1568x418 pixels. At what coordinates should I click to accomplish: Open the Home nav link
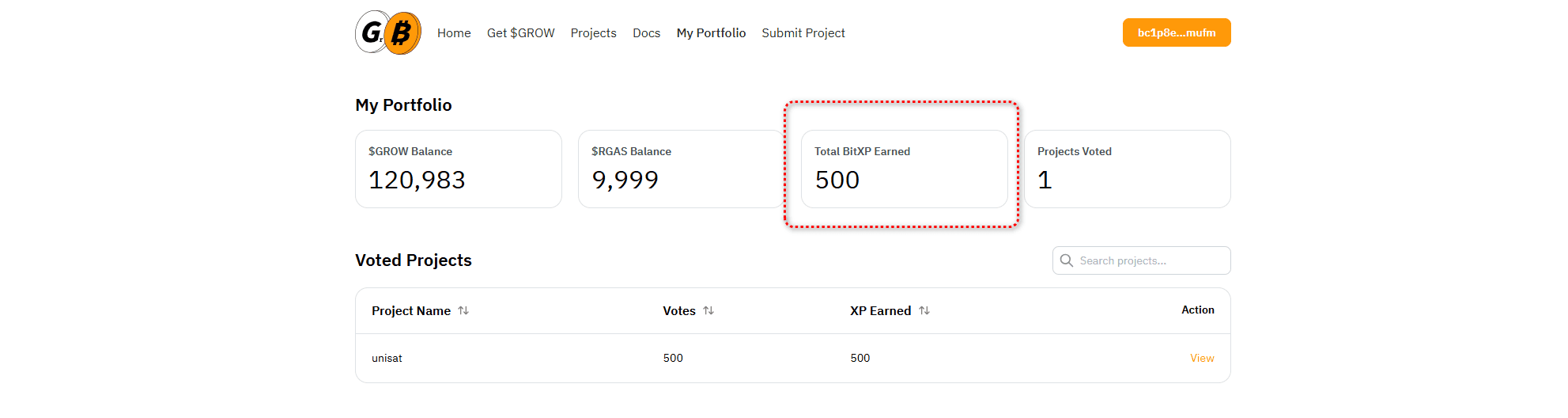click(x=454, y=32)
